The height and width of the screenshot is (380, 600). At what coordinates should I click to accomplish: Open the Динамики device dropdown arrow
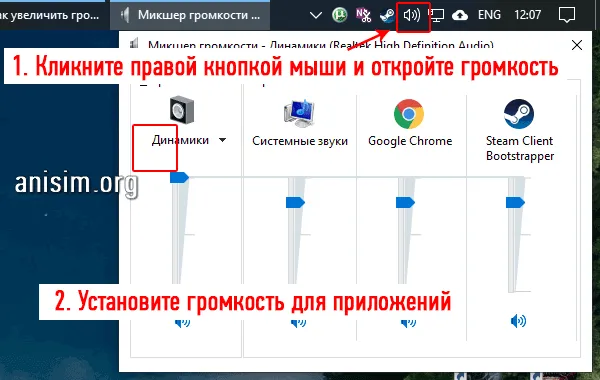click(222, 140)
